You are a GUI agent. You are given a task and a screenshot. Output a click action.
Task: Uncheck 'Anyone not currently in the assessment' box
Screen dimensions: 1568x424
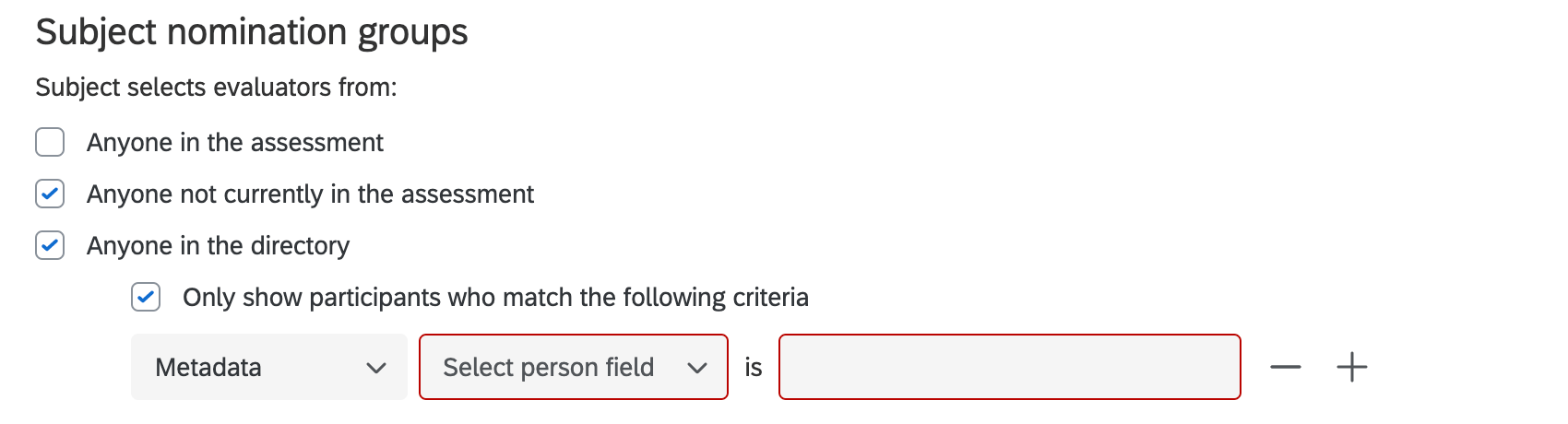(50, 194)
